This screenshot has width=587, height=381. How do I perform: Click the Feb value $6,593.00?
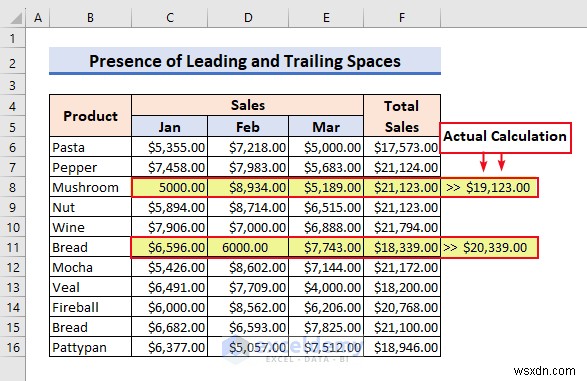(248, 327)
